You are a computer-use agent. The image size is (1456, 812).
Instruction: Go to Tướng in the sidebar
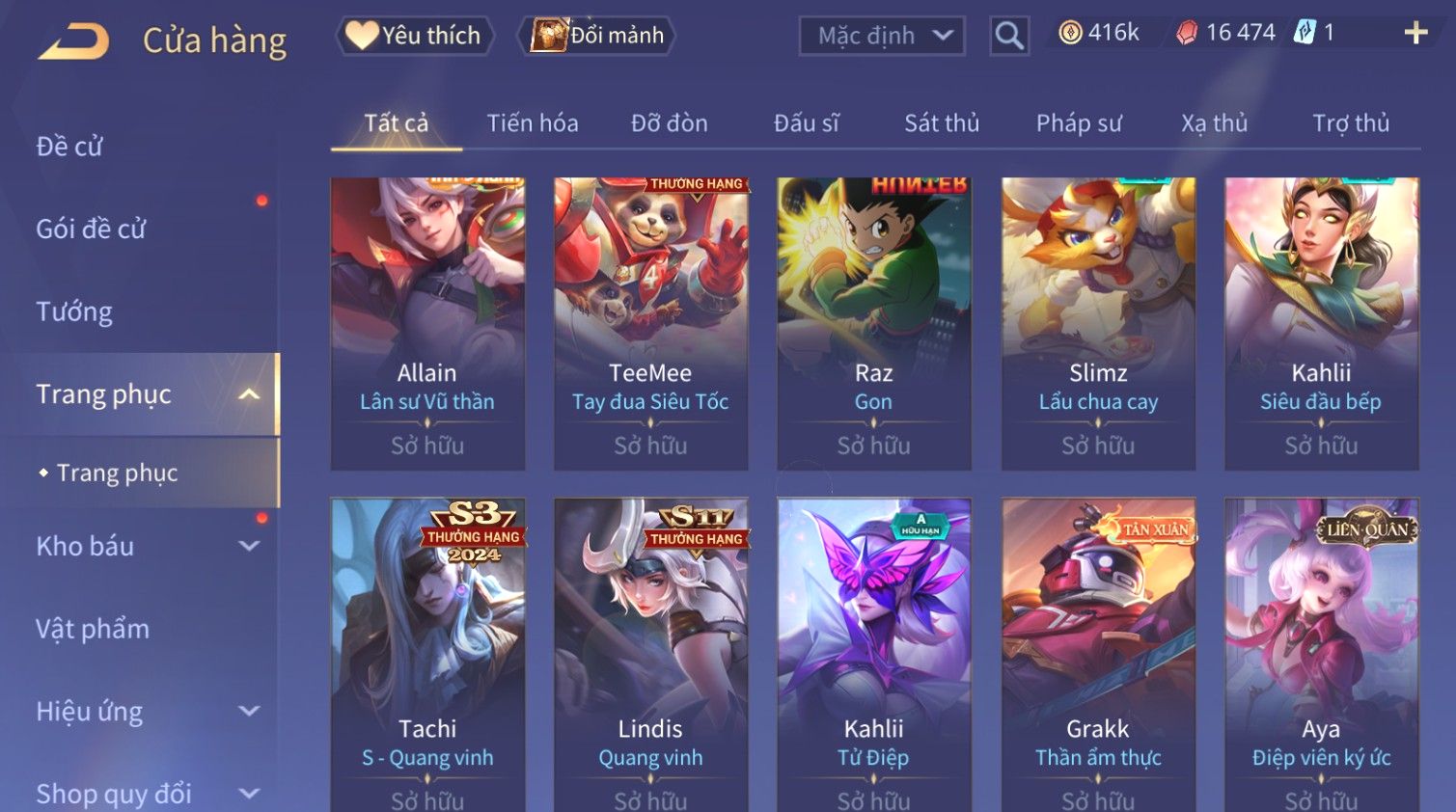click(x=74, y=311)
